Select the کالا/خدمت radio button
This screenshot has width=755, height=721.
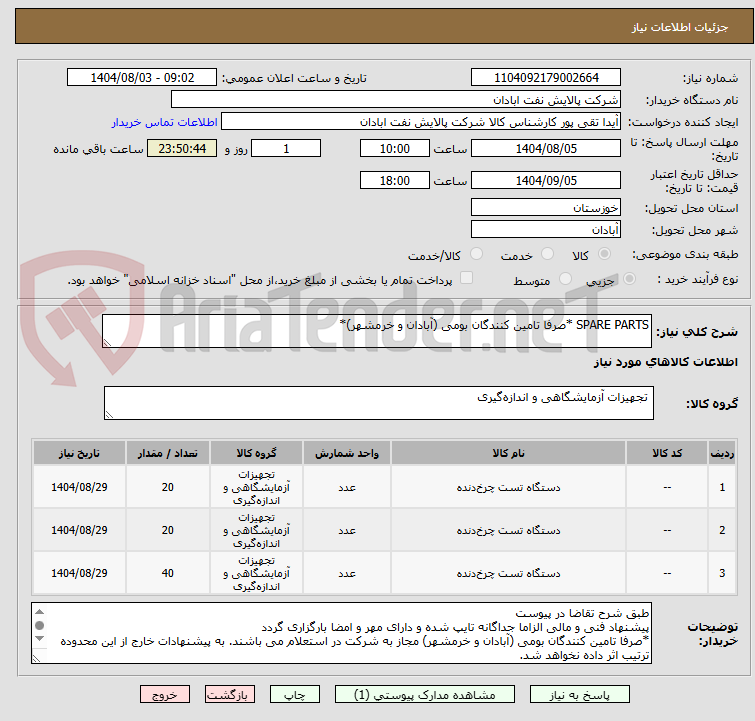(x=476, y=254)
